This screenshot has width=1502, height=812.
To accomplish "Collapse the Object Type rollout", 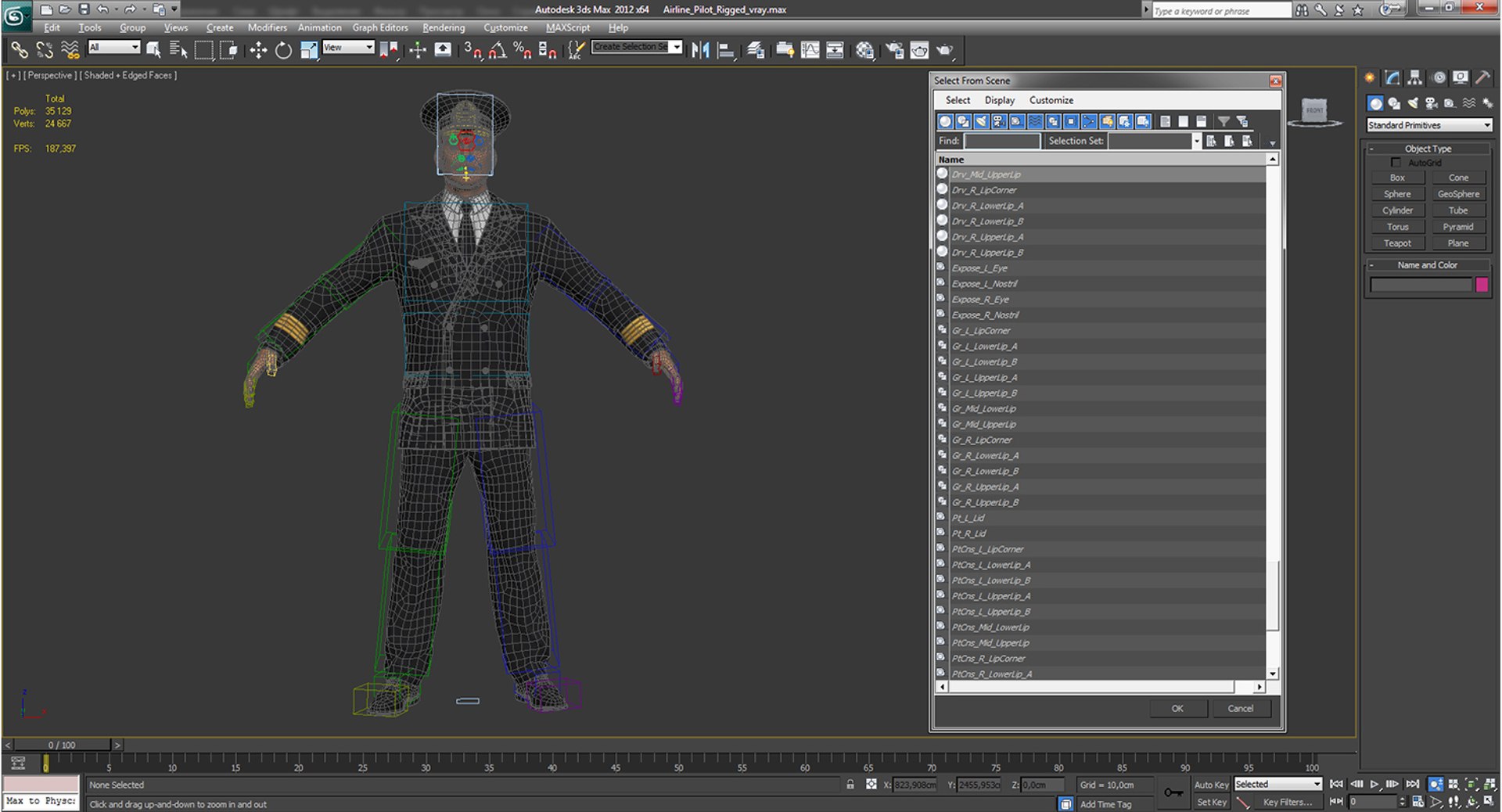I will coord(1428,149).
